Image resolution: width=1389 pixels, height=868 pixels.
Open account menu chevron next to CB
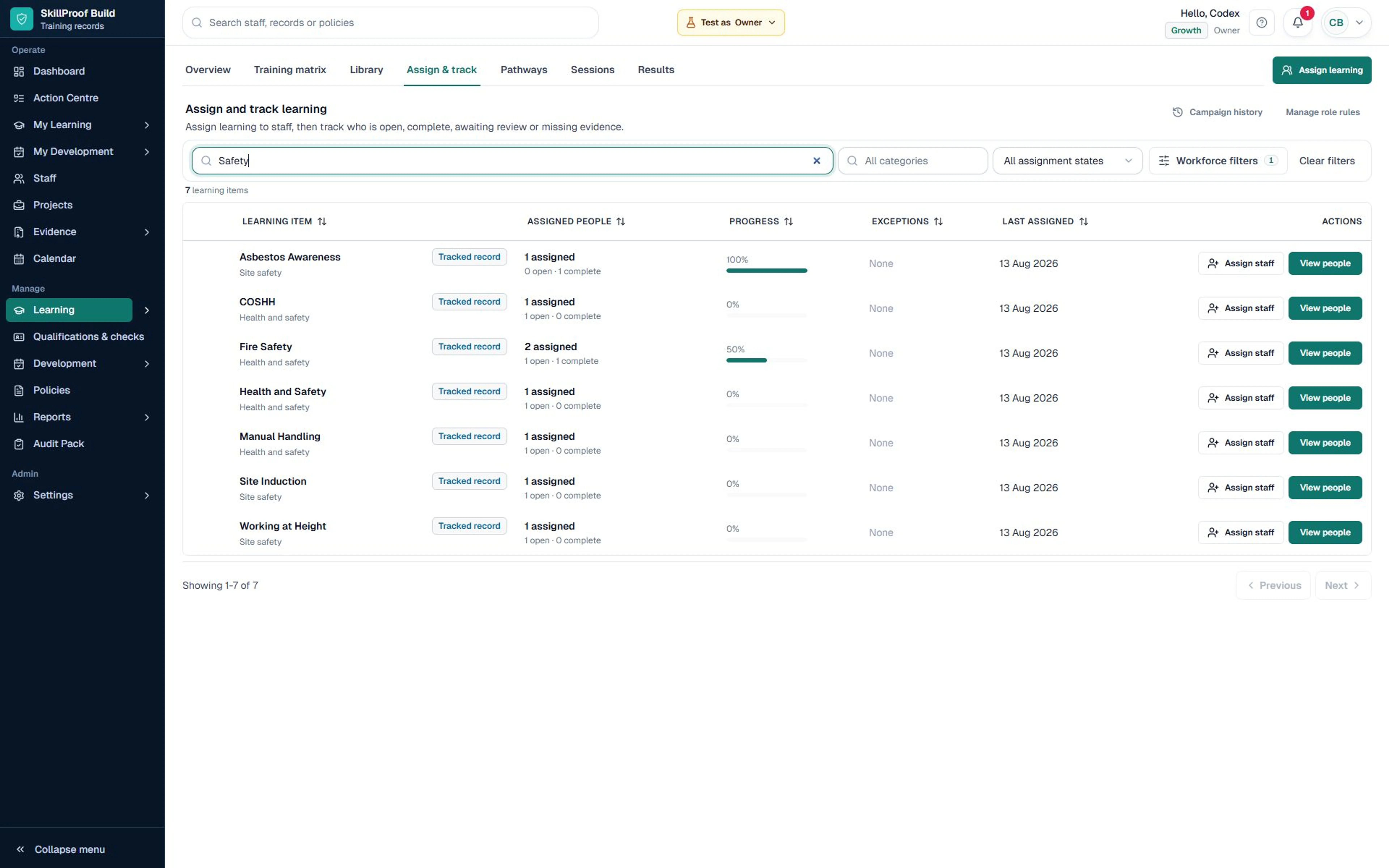click(1359, 22)
